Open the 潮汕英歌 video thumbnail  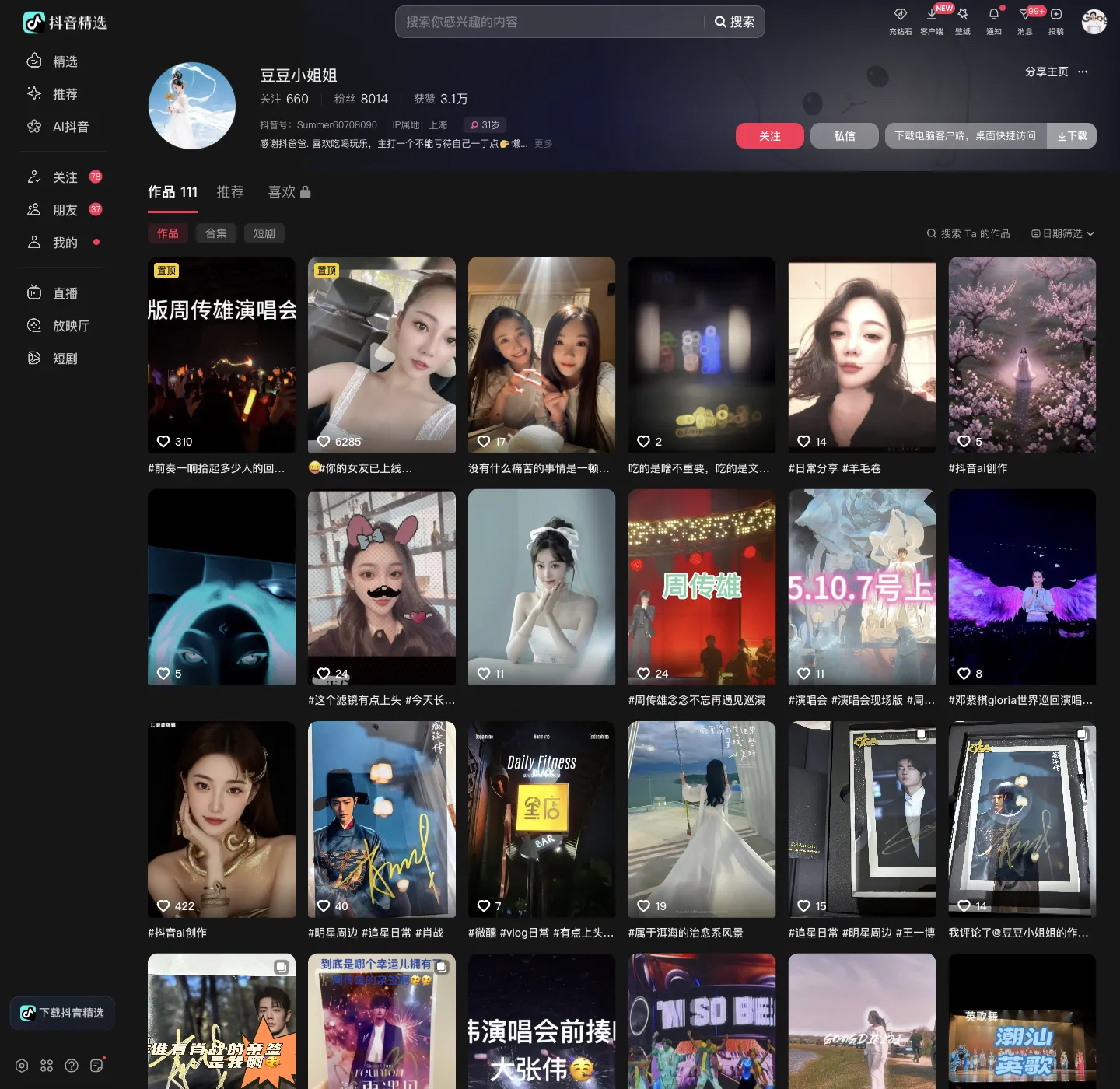(x=1023, y=1021)
